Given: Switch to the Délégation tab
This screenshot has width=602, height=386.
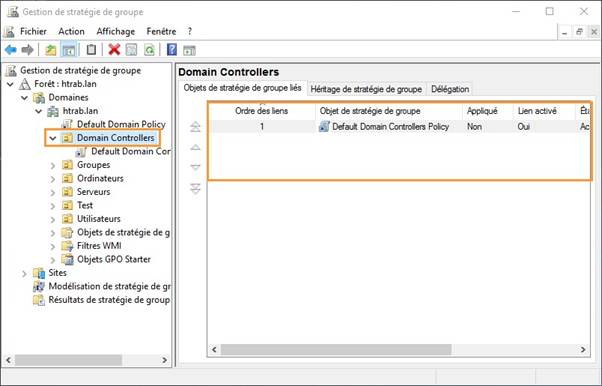Looking at the screenshot, I should point(450,89).
